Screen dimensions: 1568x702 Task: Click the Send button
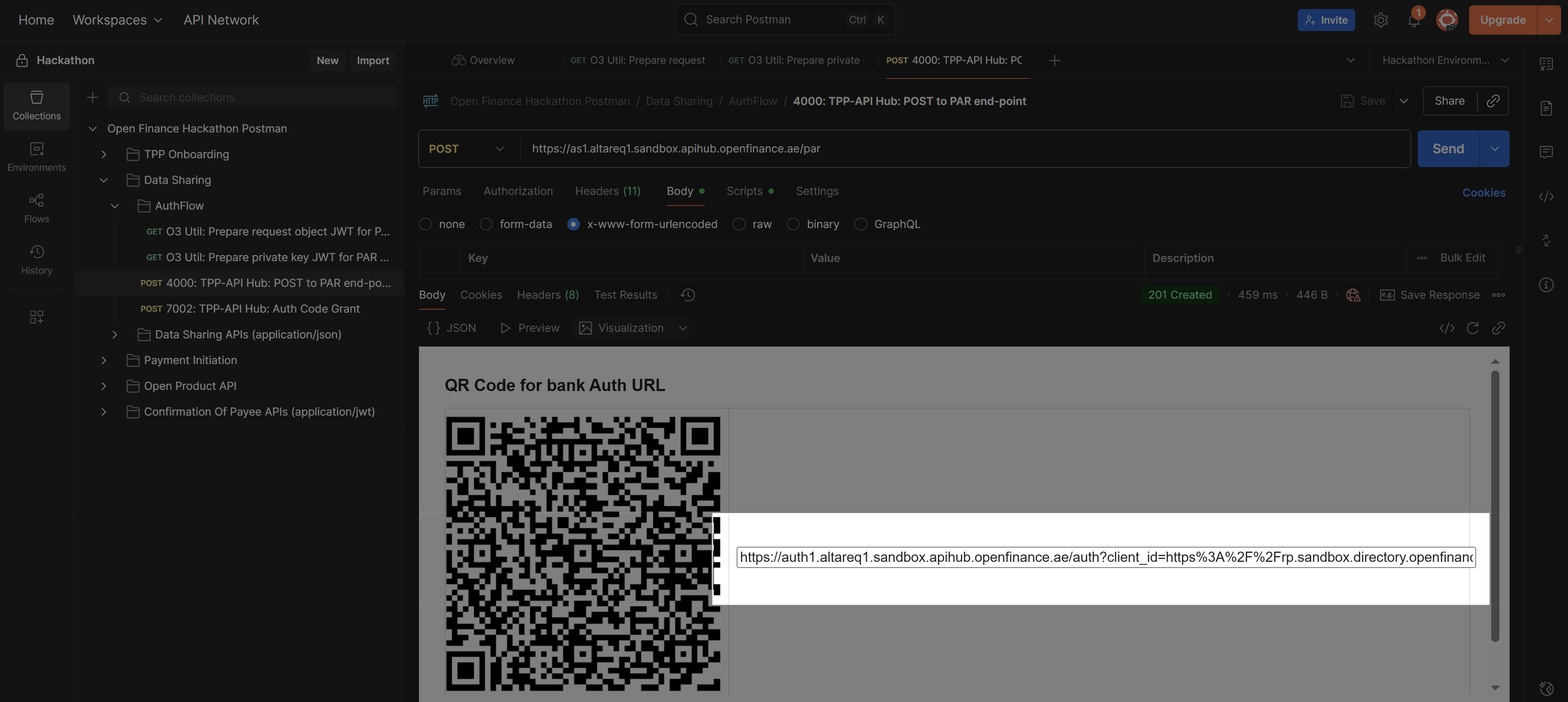[1448, 149]
